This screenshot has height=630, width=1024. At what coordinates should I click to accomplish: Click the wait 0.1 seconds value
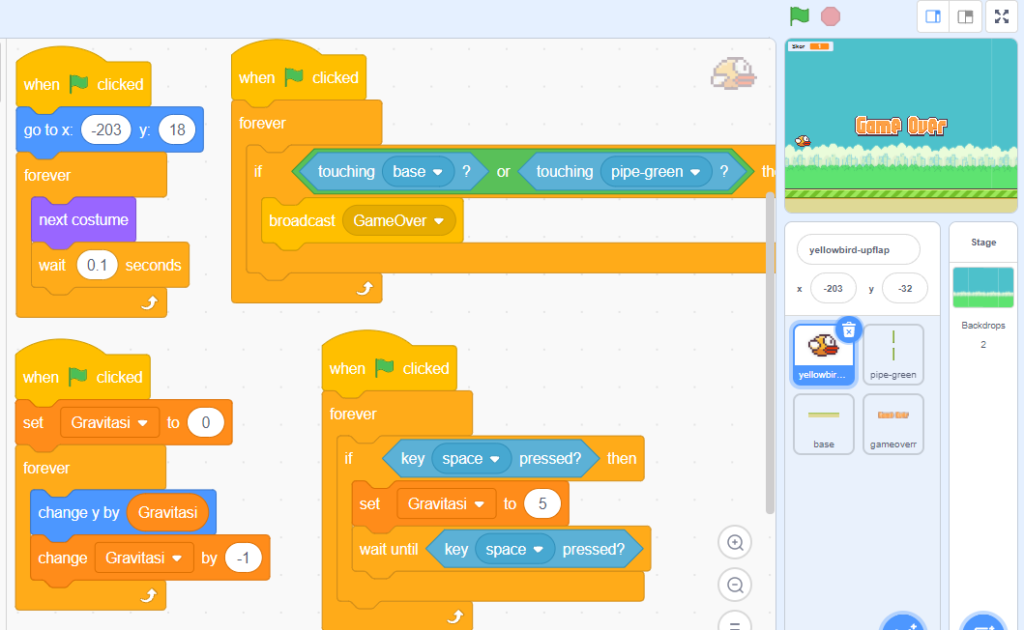[x=97, y=265]
